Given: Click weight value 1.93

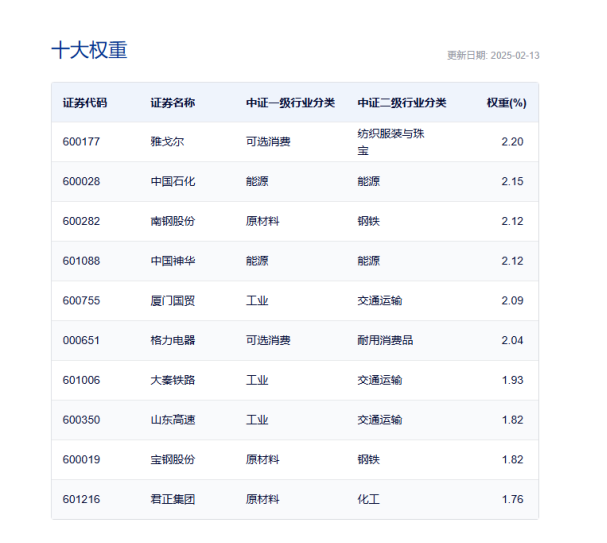Looking at the screenshot, I should coord(513,380).
